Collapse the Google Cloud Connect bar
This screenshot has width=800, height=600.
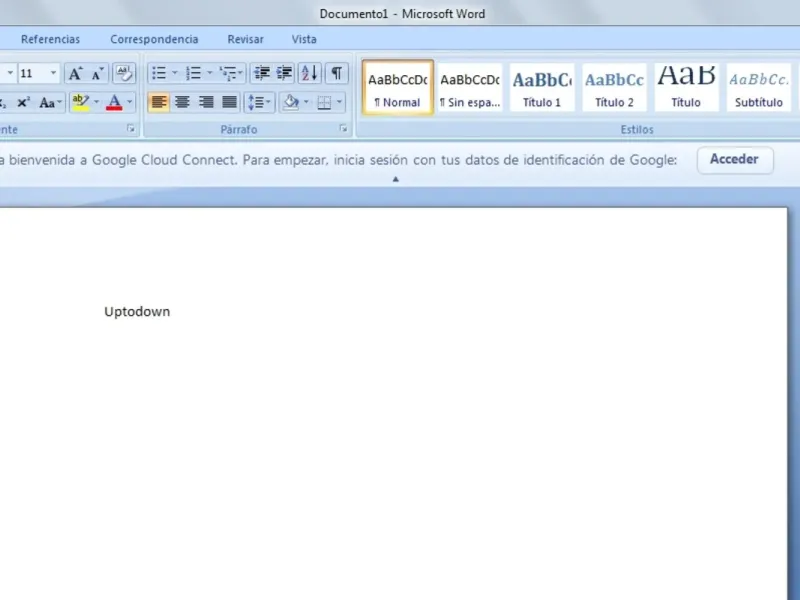coord(395,179)
